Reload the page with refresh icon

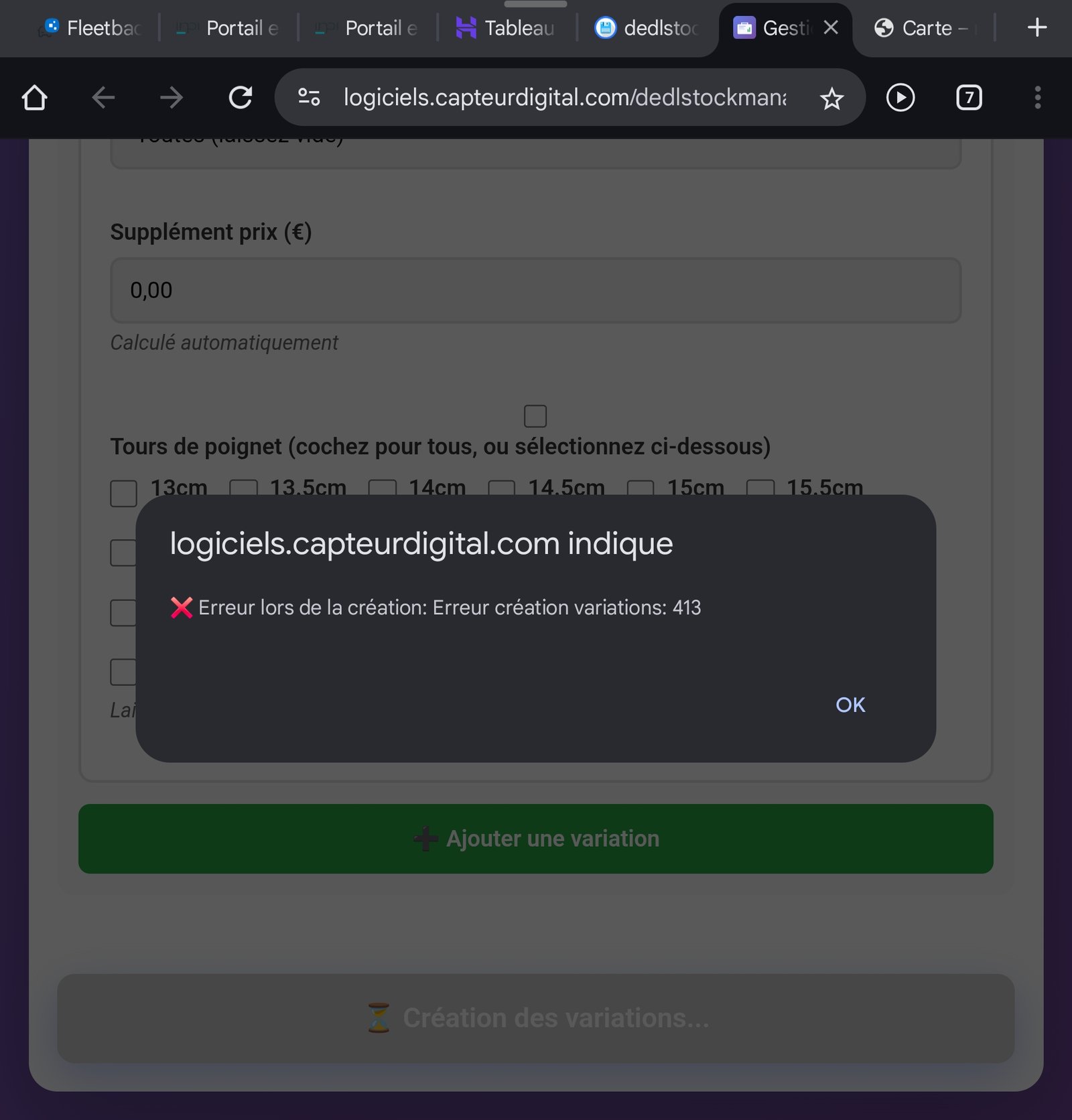241,98
